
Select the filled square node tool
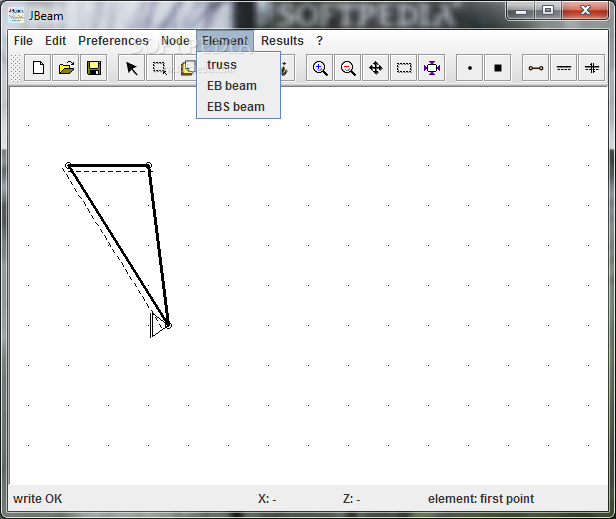click(x=498, y=68)
